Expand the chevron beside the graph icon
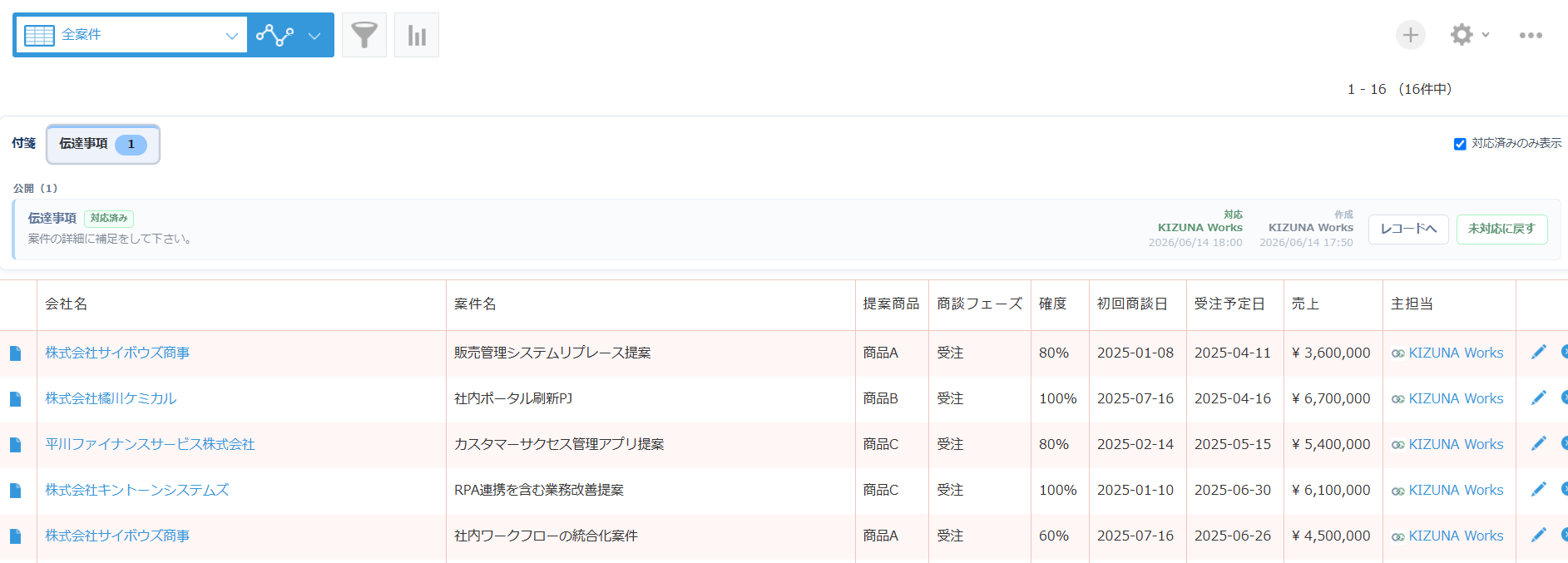1568x563 pixels. click(314, 36)
